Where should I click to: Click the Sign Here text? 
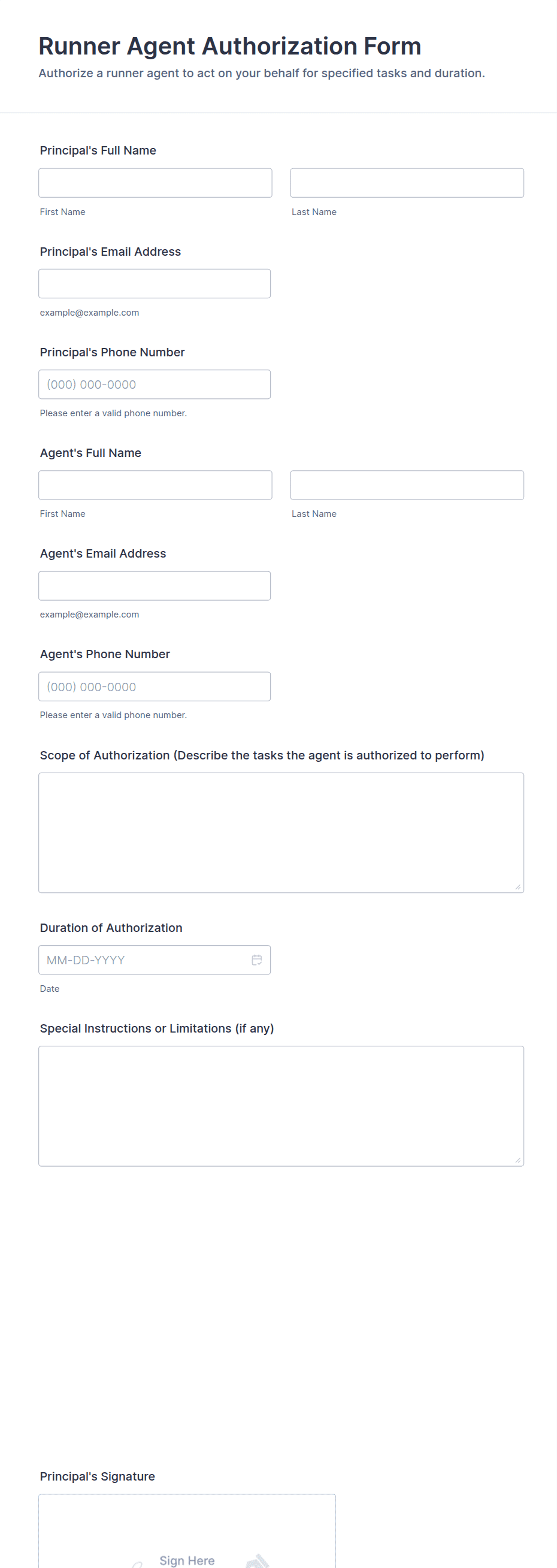(x=187, y=1560)
